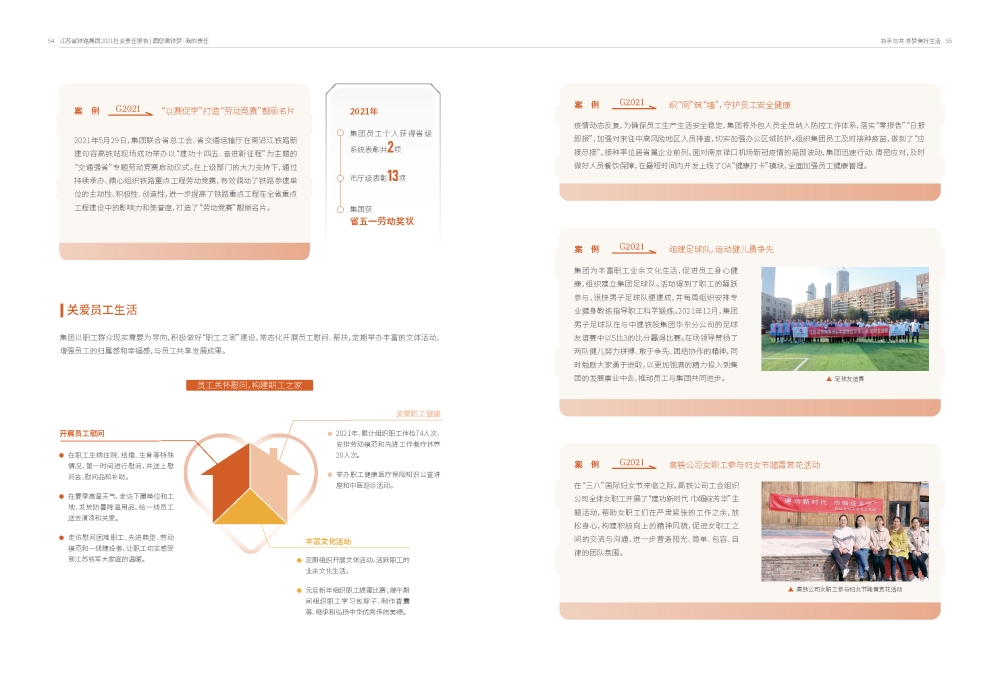Image resolution: width=1000 pixels, height=679 pixels.
Task: Select the 开展员工慰问 heading
Action: click(82, 433)
